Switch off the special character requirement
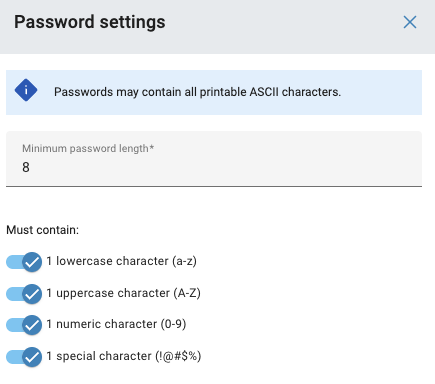Viewport: 435px width, 384px height. tap(24, 357)
